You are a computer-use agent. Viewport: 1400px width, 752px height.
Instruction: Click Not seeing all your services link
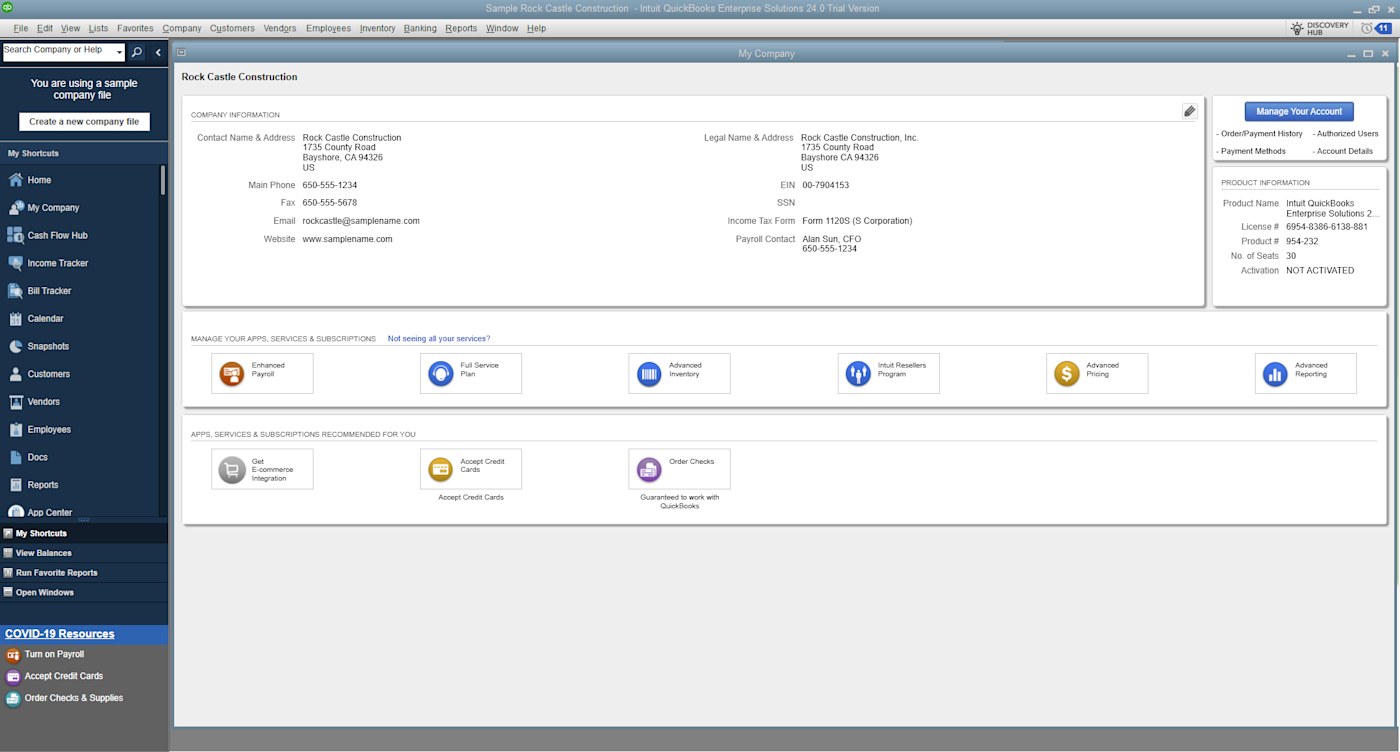(439, 338)
